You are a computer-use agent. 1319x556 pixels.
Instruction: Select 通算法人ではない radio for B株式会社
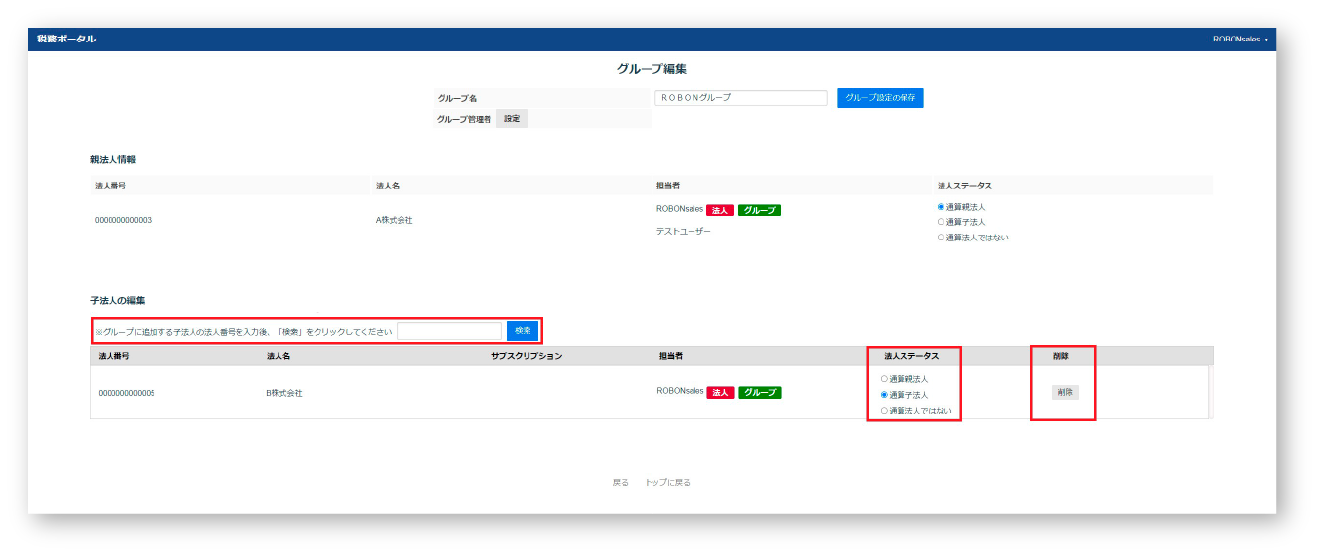[884, 411]
